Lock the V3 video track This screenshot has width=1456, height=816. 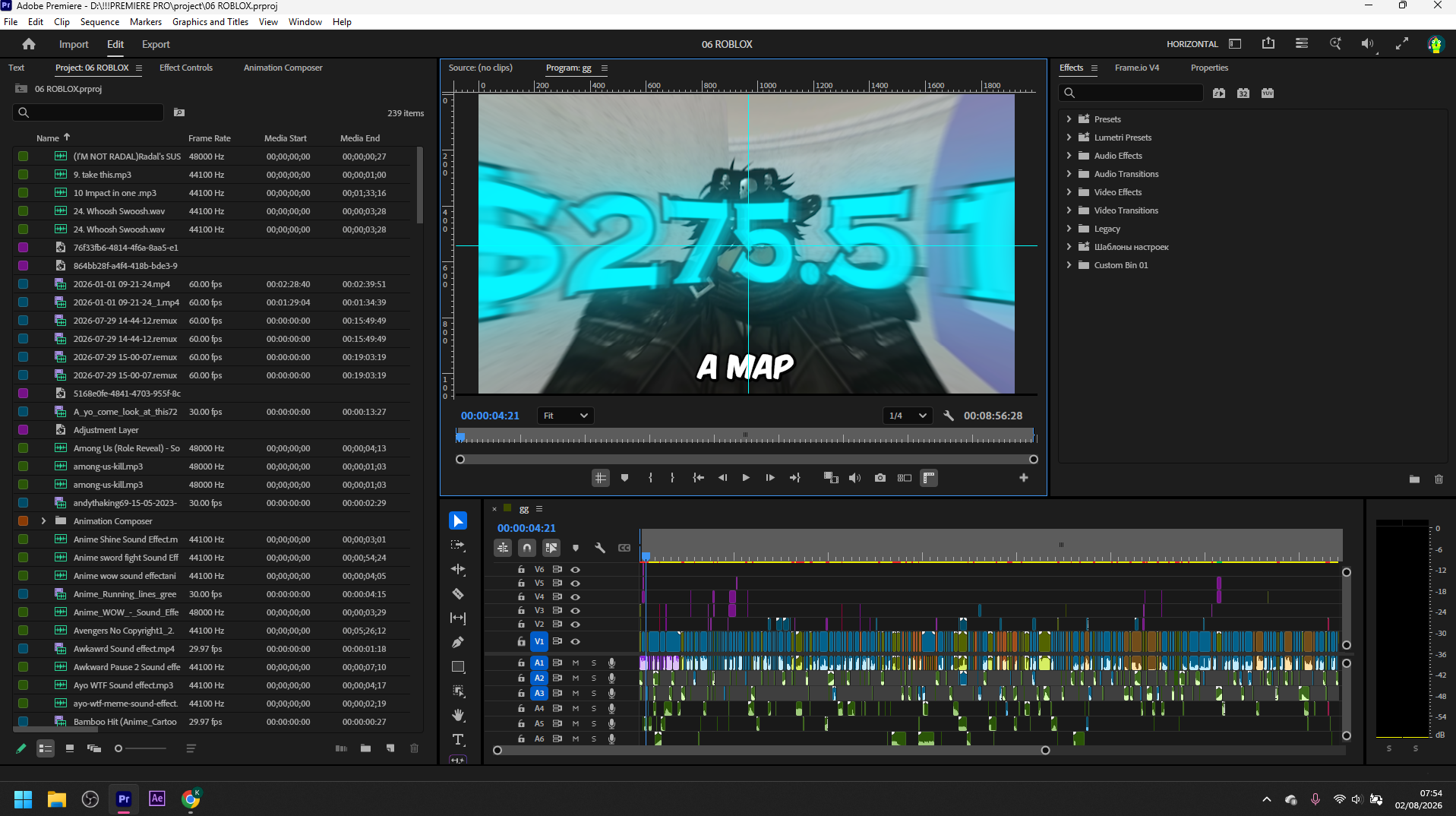click(x=521, y=610)
